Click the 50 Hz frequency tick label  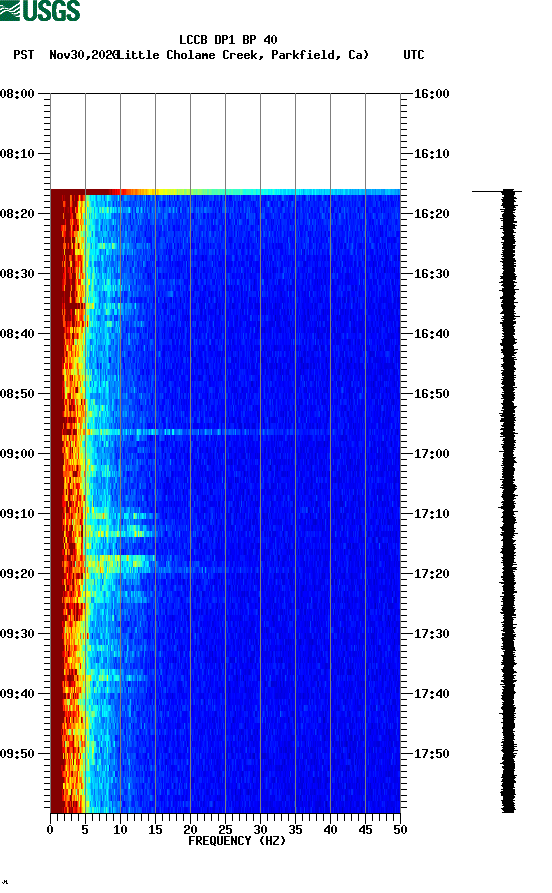tap(400, 830)
